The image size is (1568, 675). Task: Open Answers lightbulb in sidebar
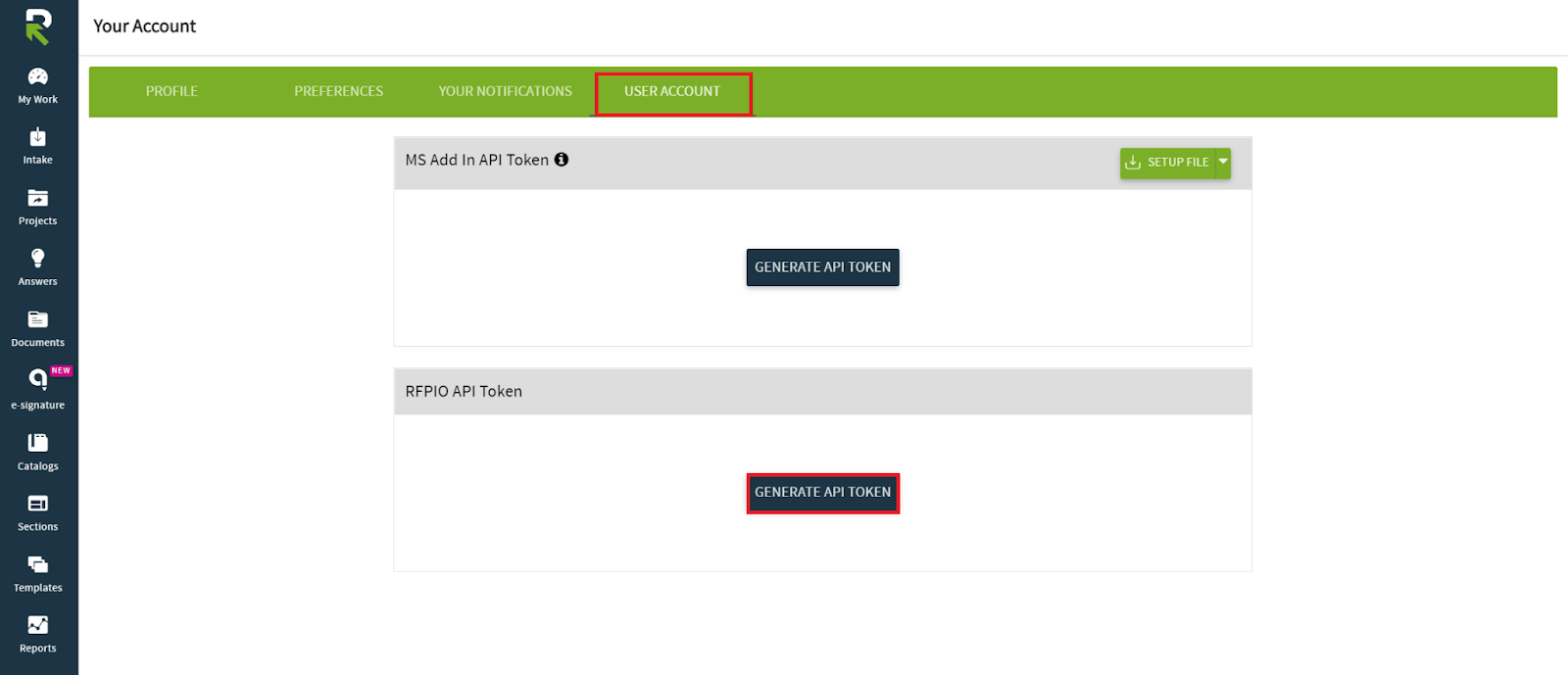pos(38,267)
